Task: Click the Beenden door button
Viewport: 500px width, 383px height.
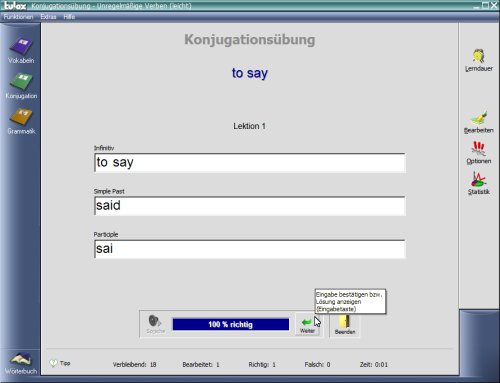Action: [x=345, y=325]
